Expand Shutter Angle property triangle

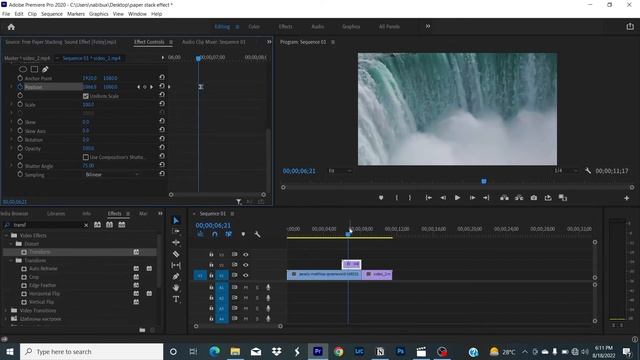tap(11, 165)
